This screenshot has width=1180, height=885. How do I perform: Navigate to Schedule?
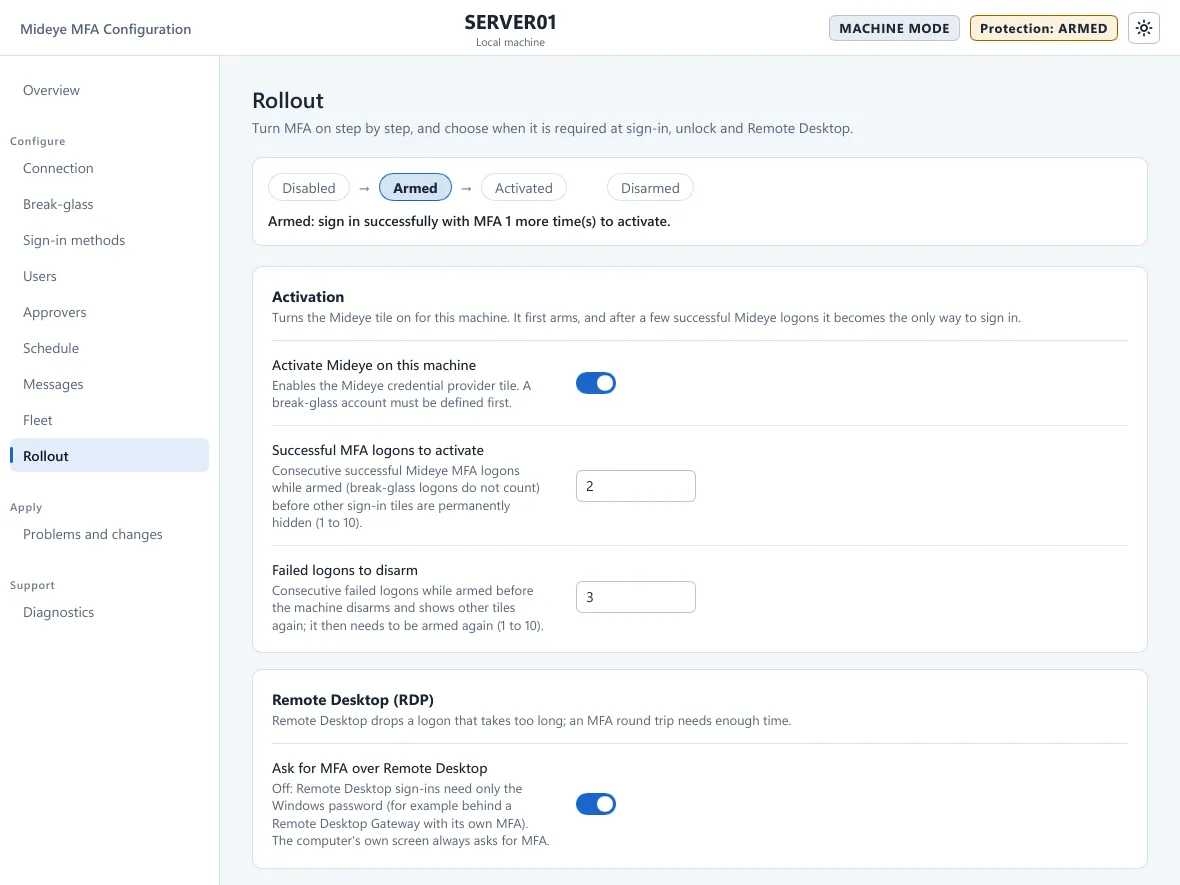point(50,348)
